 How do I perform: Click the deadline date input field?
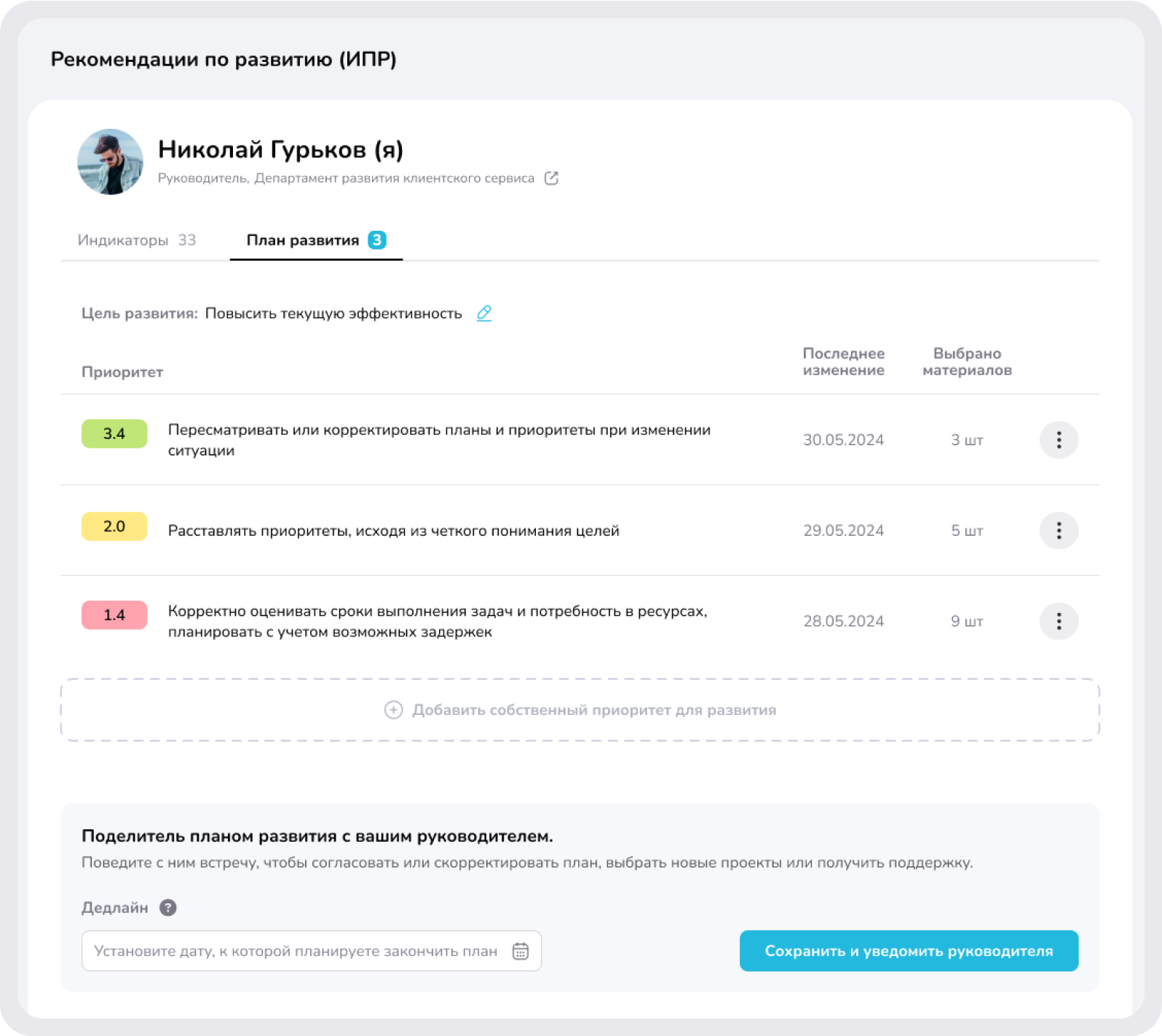(296, 951)
